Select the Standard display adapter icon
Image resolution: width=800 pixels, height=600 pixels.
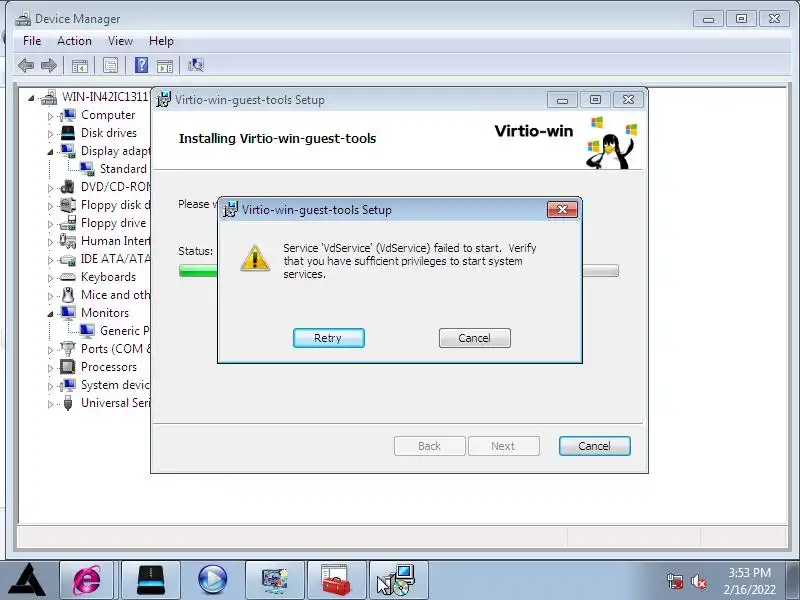(87, 169)
